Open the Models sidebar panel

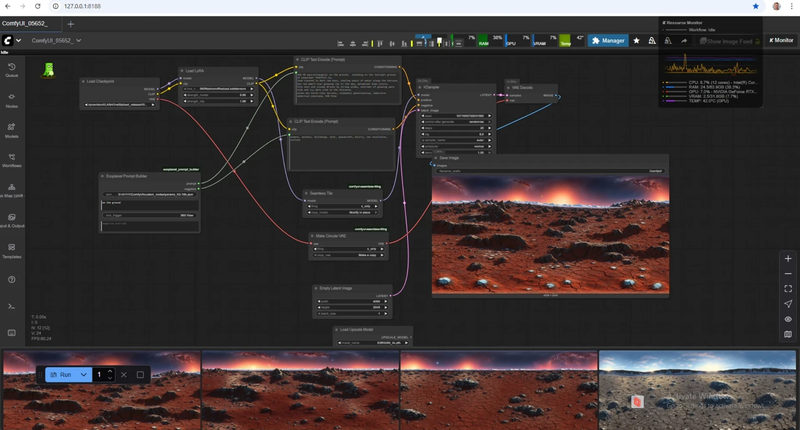click(x=12, y=131)
